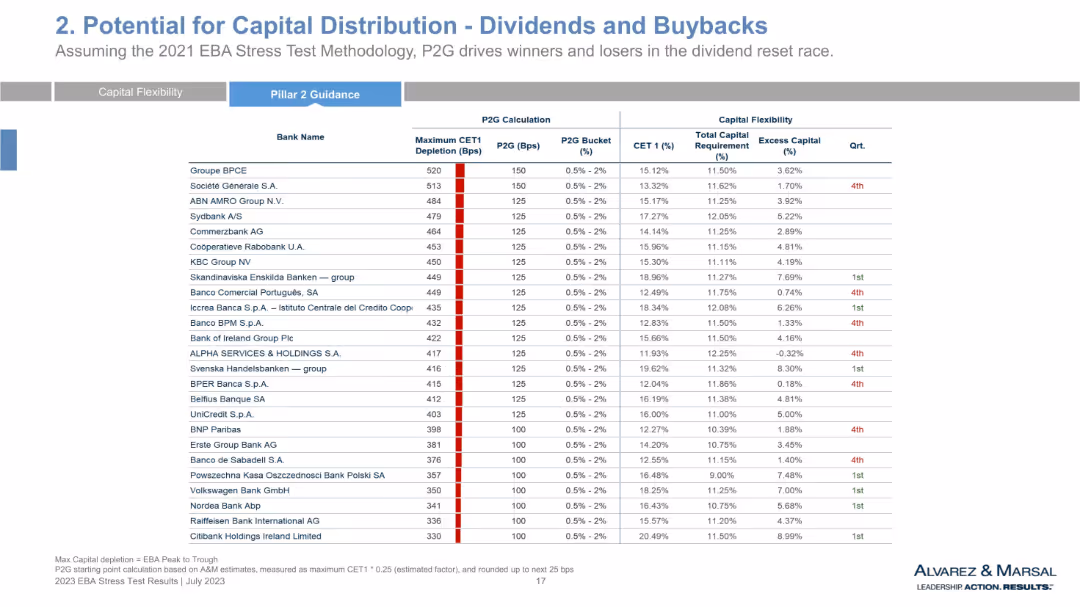Select ABN AMRO Group N.V. row name
1080x607 pixels.
click(237, 200)
